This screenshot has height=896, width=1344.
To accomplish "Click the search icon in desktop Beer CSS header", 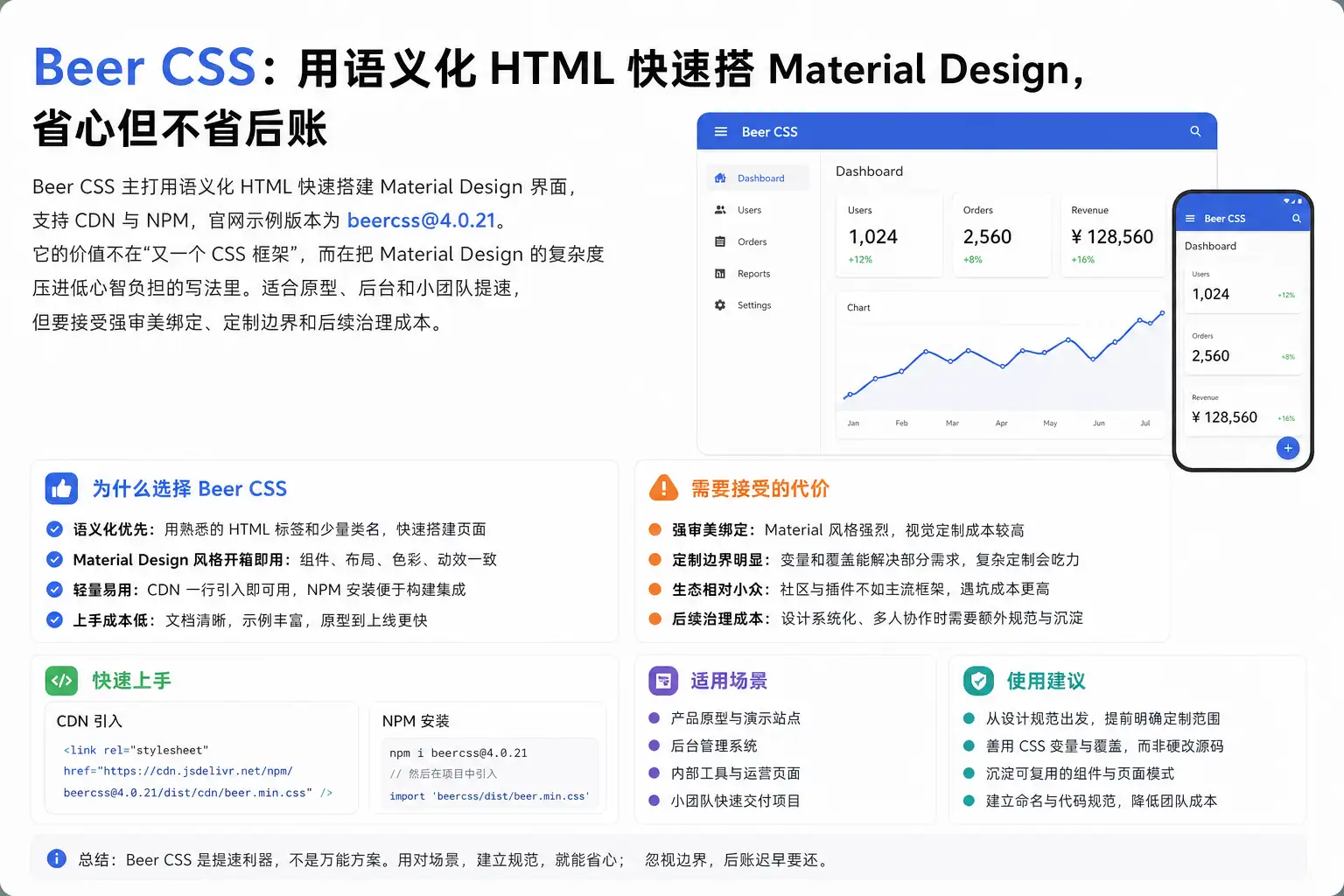I will tap(1195, 131).
